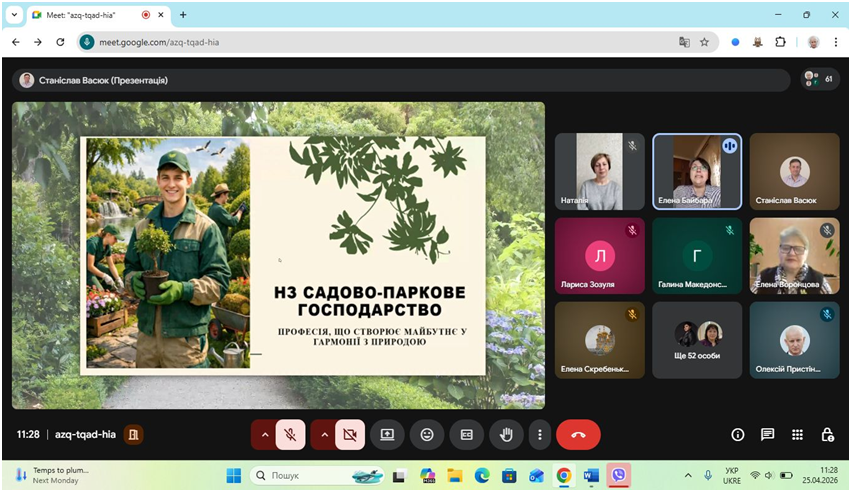Open host controls lock icon
This screenshot has width=851, height=492.
pyautogui.click(x=827, y=435)
